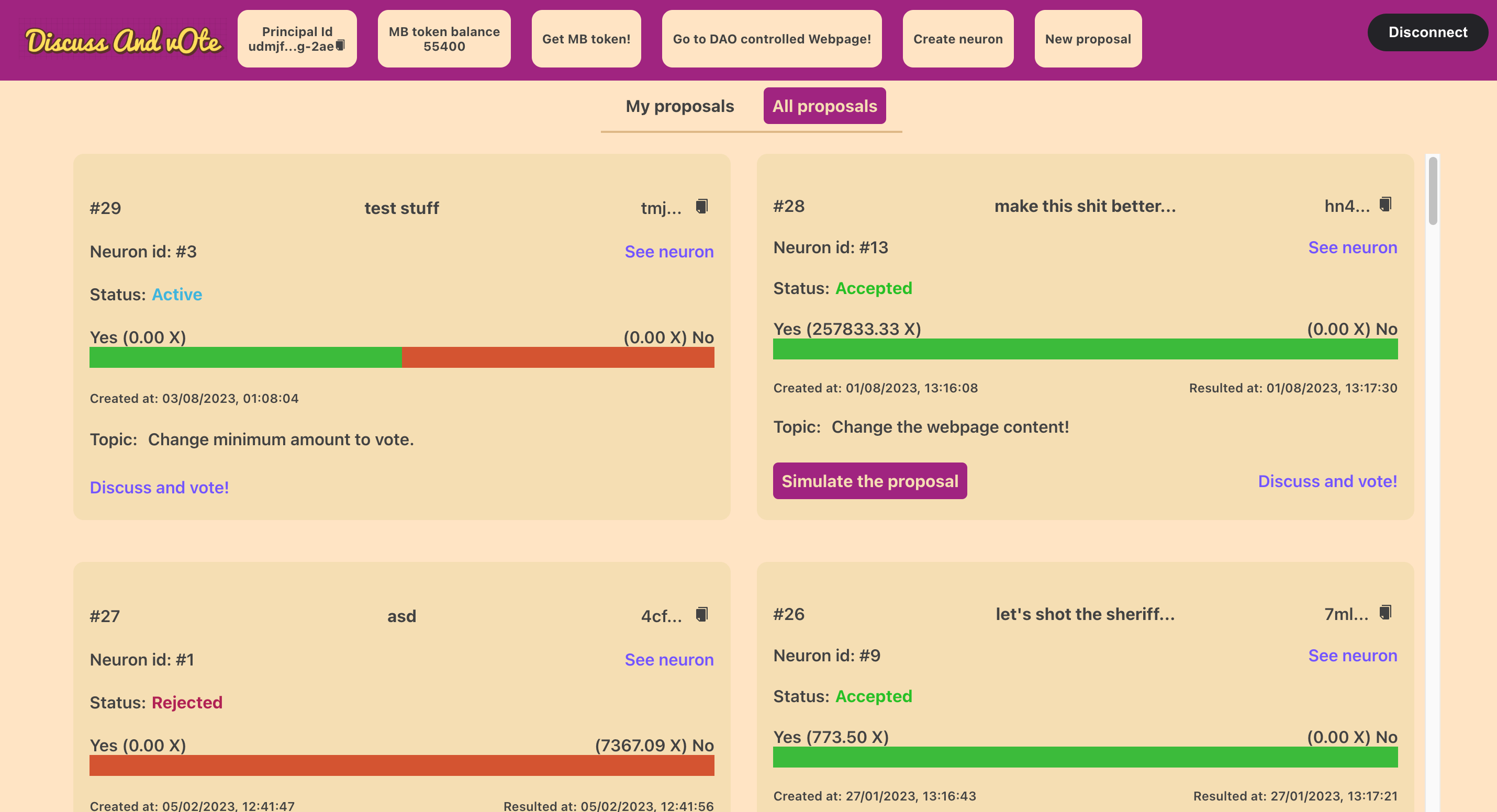
Task: Open See neuron for Neuron id #3
Action: click(668, 252)
